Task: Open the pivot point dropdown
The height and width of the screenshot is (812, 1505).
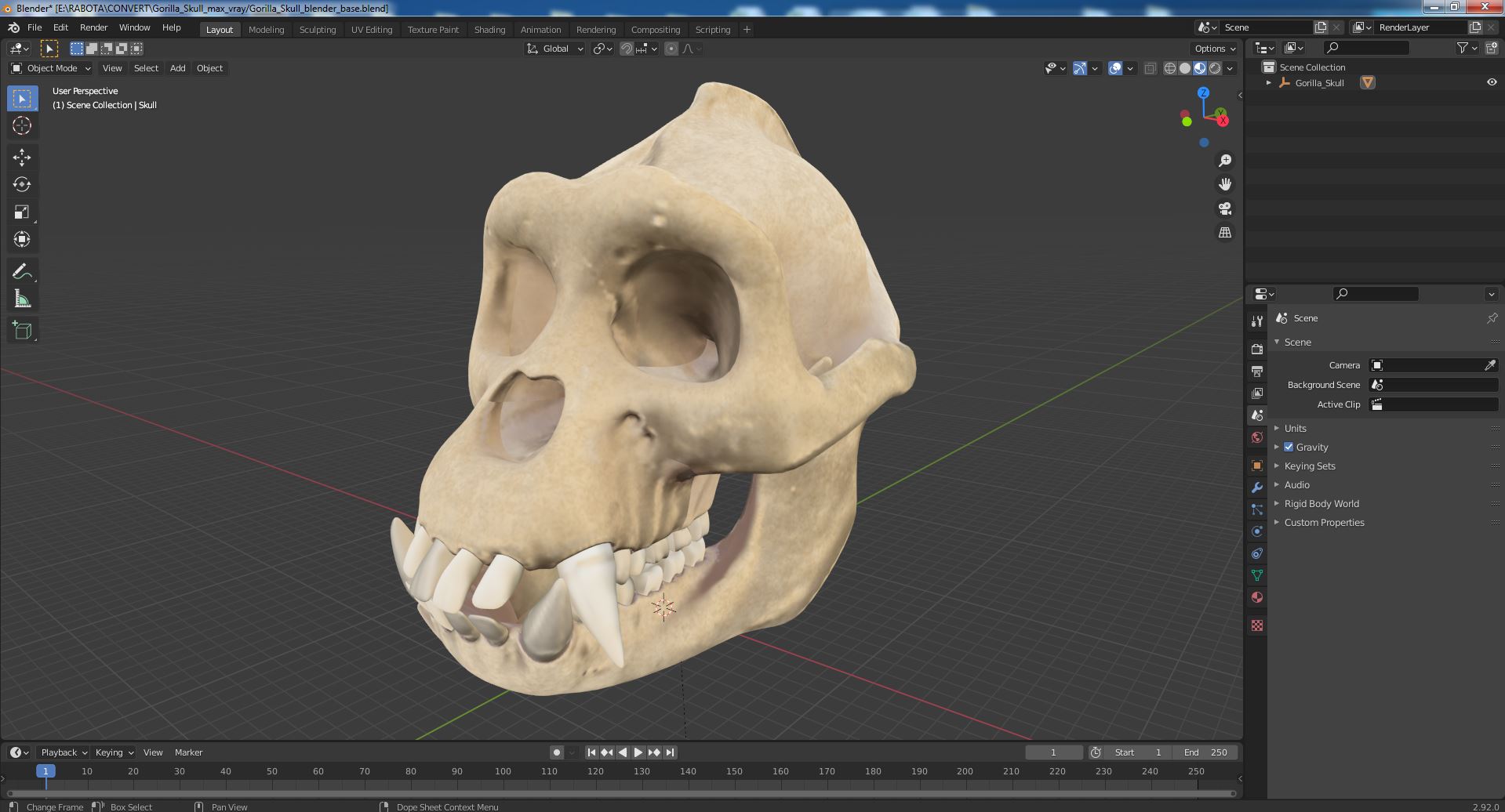Action: tap(602, 49)
